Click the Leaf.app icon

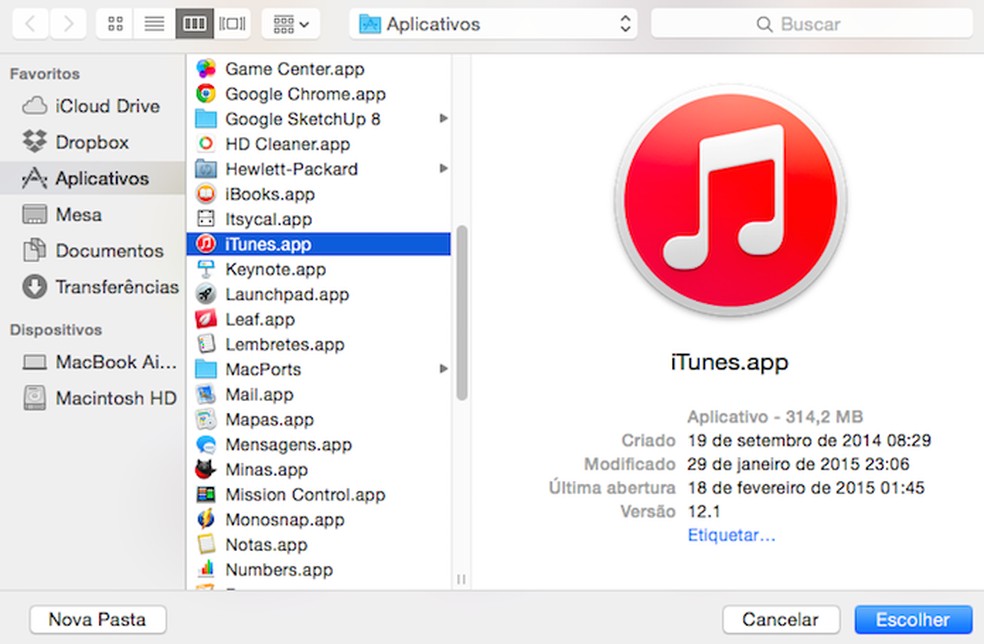206,319
